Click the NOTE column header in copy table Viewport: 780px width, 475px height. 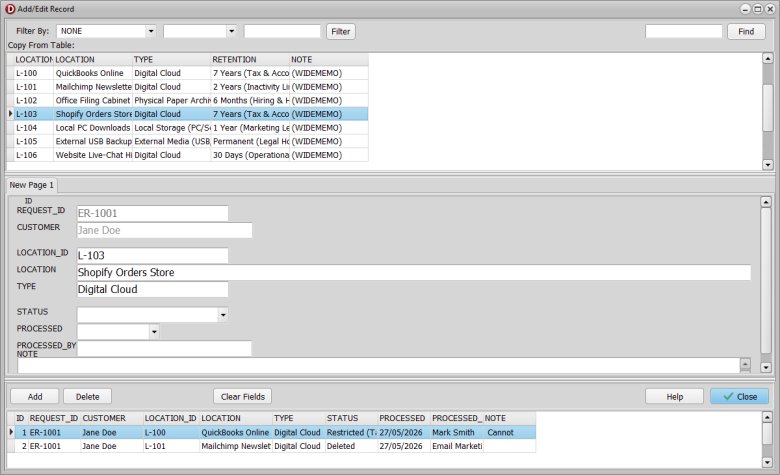coord(329,60)
